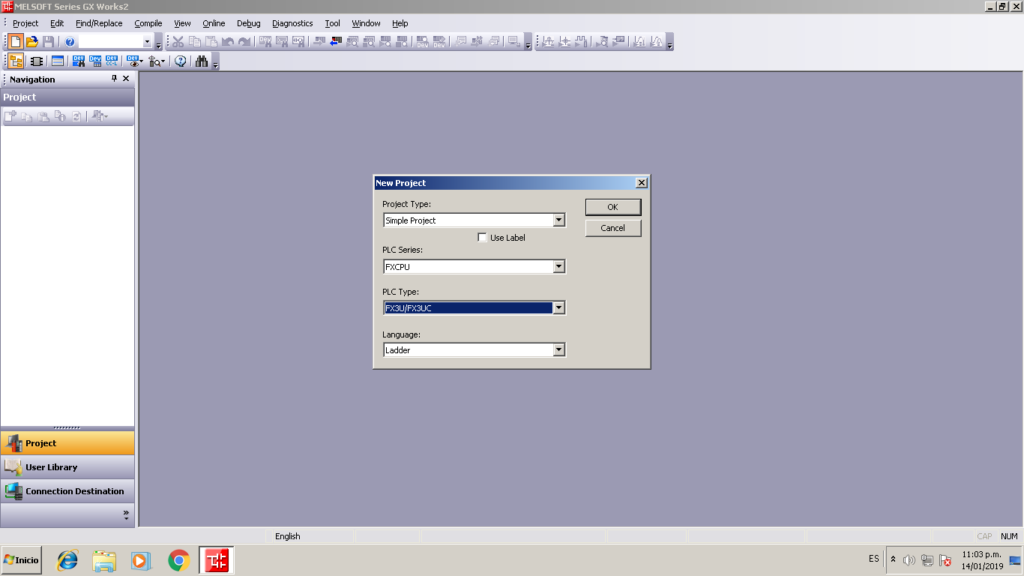1024x576 pixels.
Task: Open Windows Media Player from taskbar
Action: pos(140,560)
